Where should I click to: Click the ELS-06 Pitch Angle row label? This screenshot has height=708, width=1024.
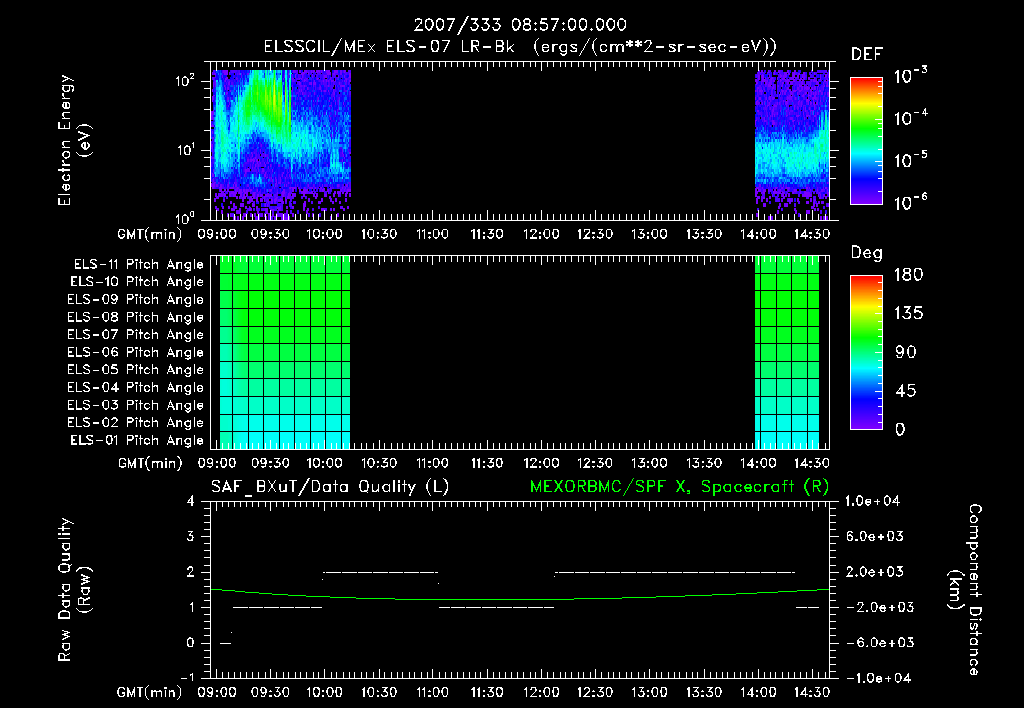pyautogui.click(x=135, y=353)
